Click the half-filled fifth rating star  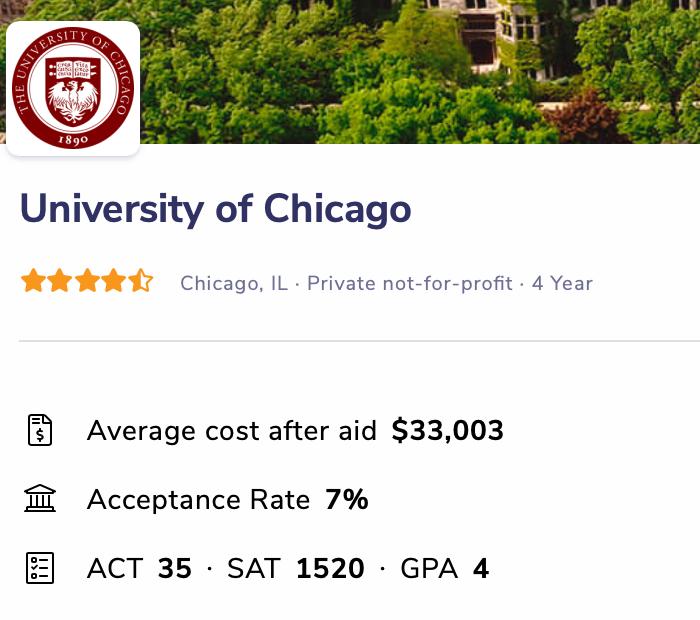point(141,282)
